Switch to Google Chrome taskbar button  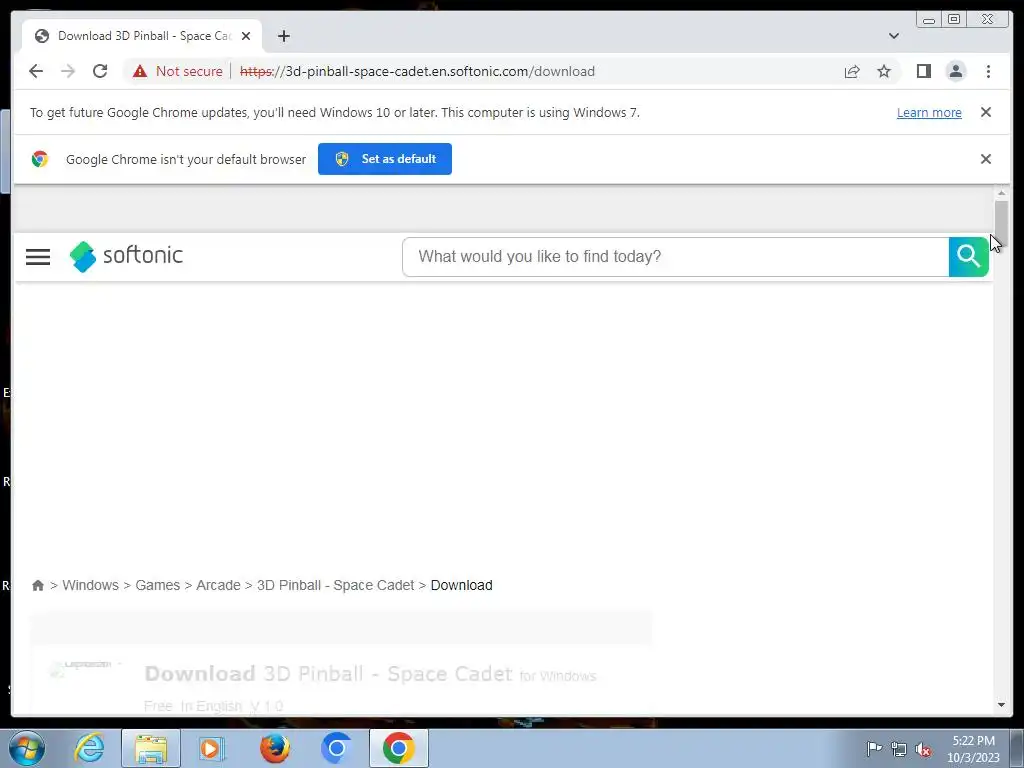click(x=399, y=748)
